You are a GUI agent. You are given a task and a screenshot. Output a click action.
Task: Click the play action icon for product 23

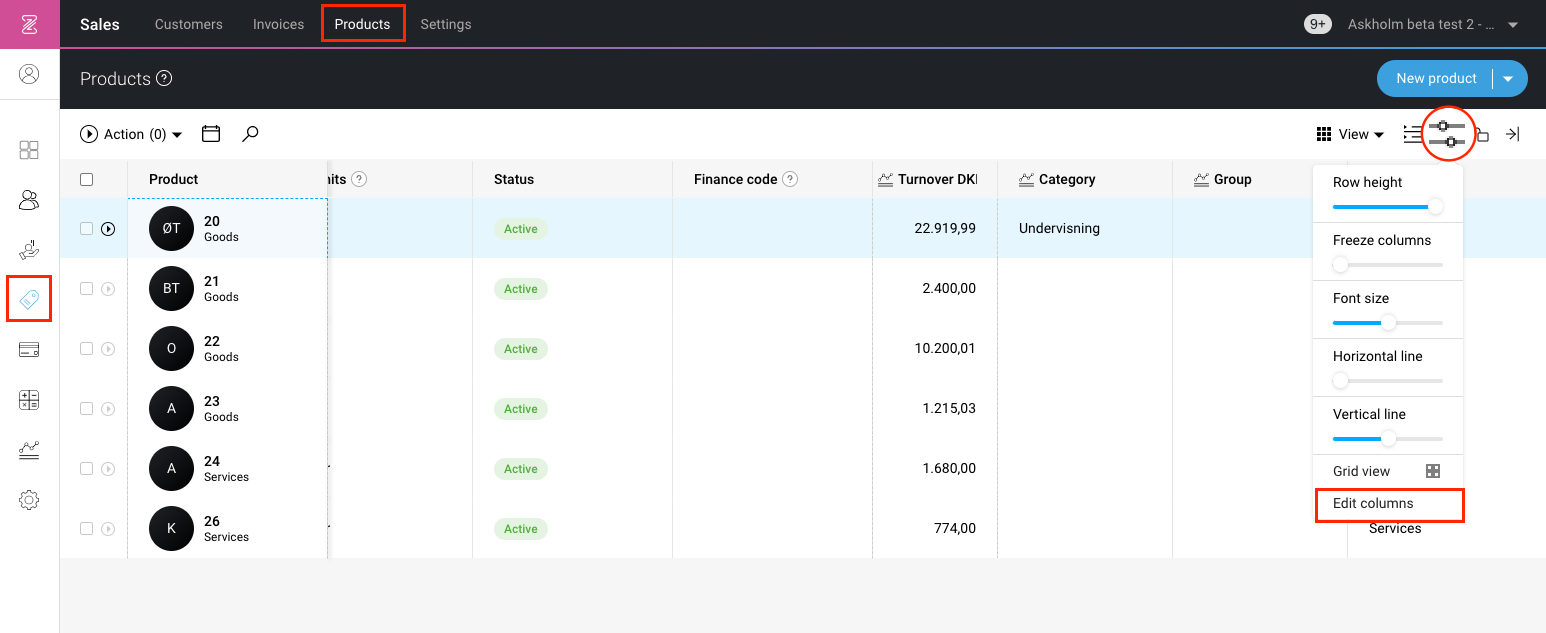[x=108, y=409]
